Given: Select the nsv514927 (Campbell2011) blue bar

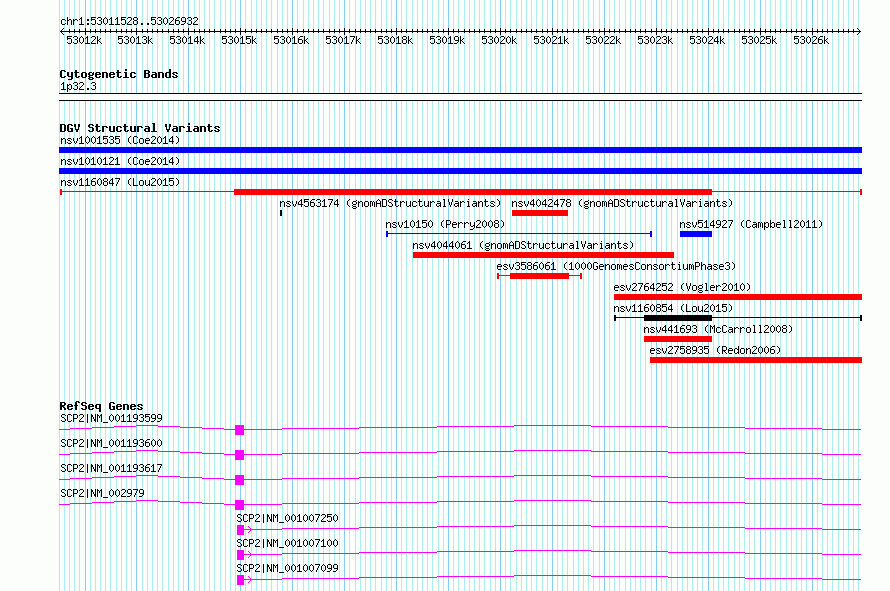Looking at the screenshot, I should [x=696, y=234].
